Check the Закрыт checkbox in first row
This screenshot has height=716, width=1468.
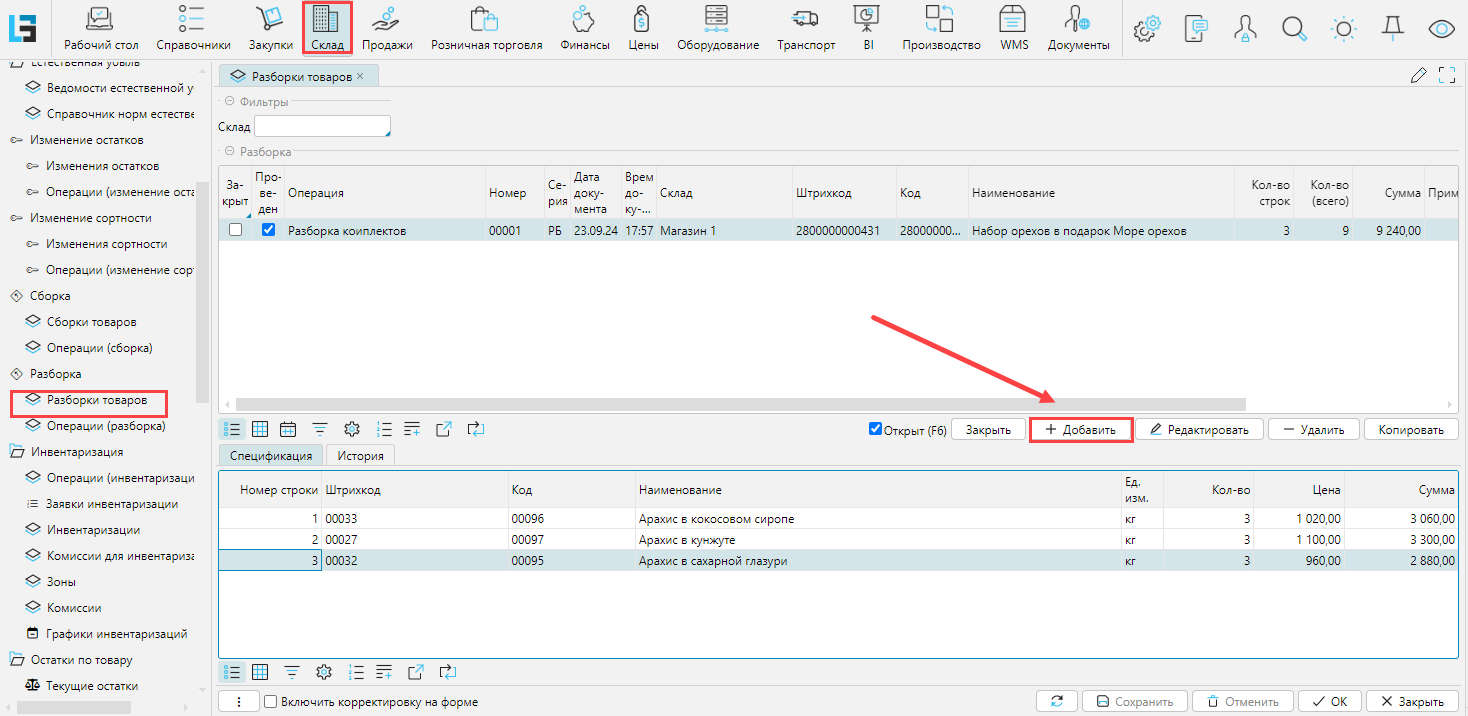click(x=235, y=230)
